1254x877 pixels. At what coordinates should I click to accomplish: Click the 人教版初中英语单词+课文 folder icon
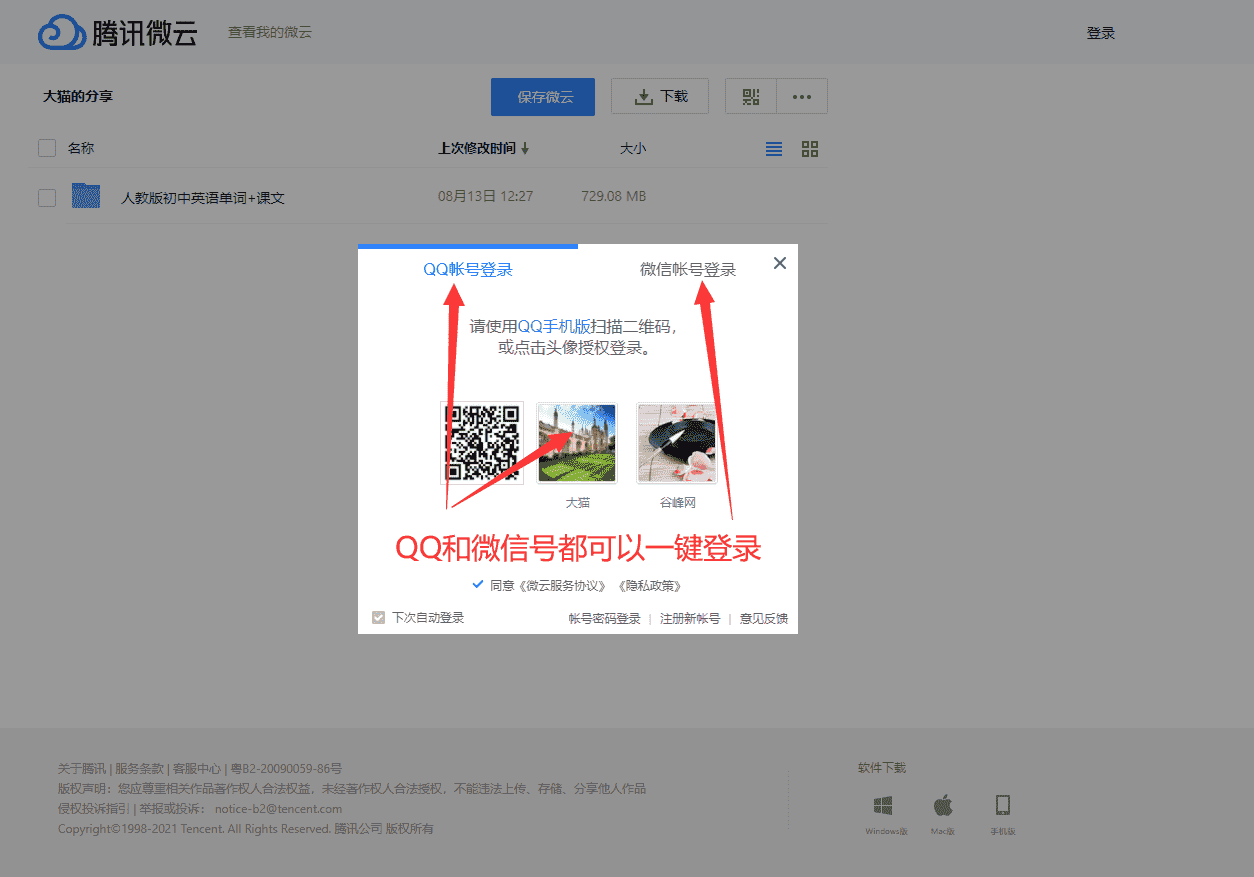pos(86,196)
